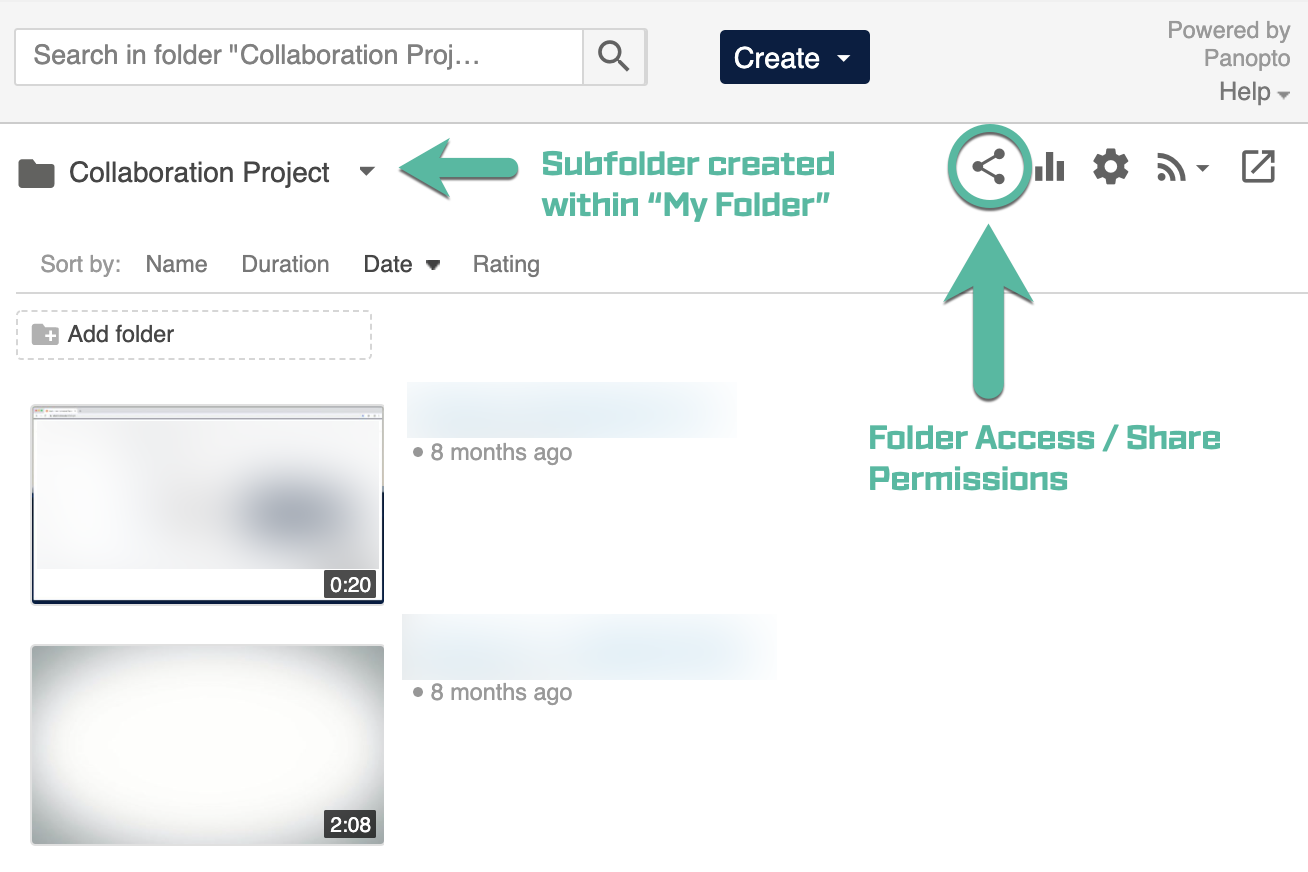Sort videos by Name
1308x872 pixels.
coord(176,264)
